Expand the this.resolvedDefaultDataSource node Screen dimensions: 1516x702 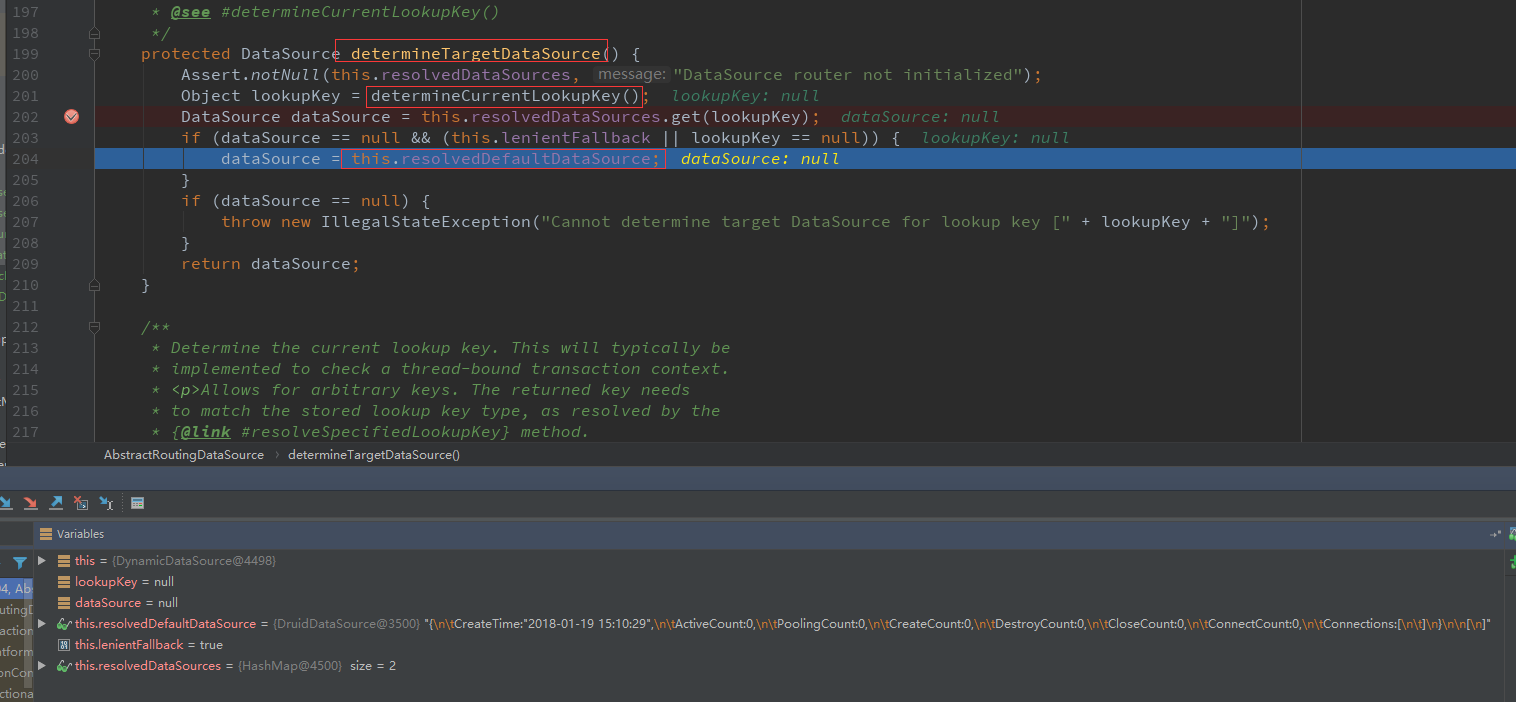click(x=42, y=624)
